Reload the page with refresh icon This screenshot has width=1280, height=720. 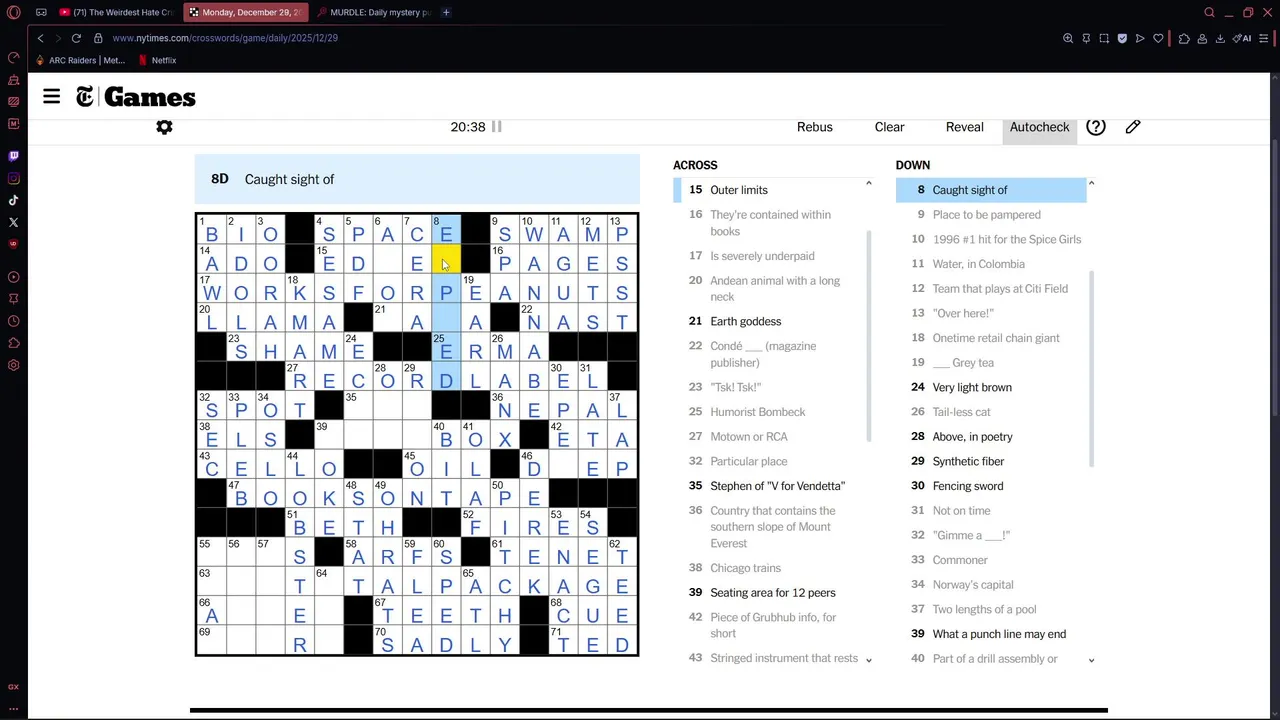click(76, 38)
